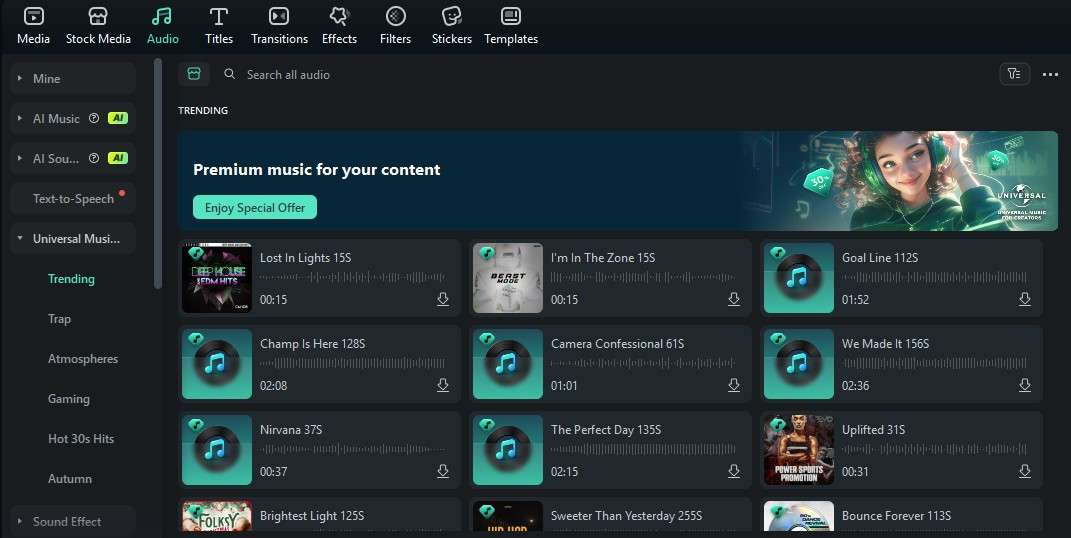
Task: Click the Nirvana 37S waveform
Action: coord(352,449)
